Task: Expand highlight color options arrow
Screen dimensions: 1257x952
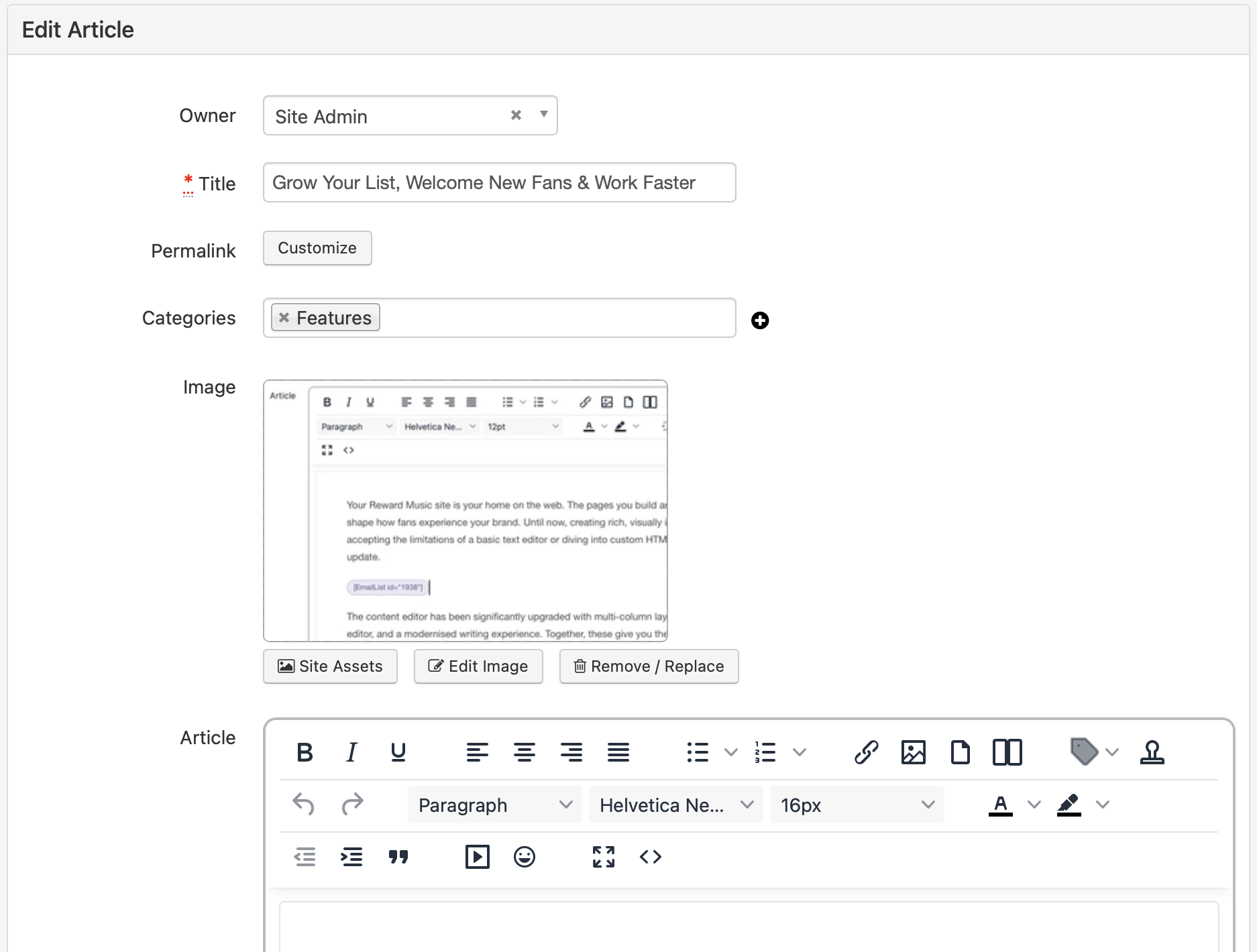Action: pos(1103,805)
